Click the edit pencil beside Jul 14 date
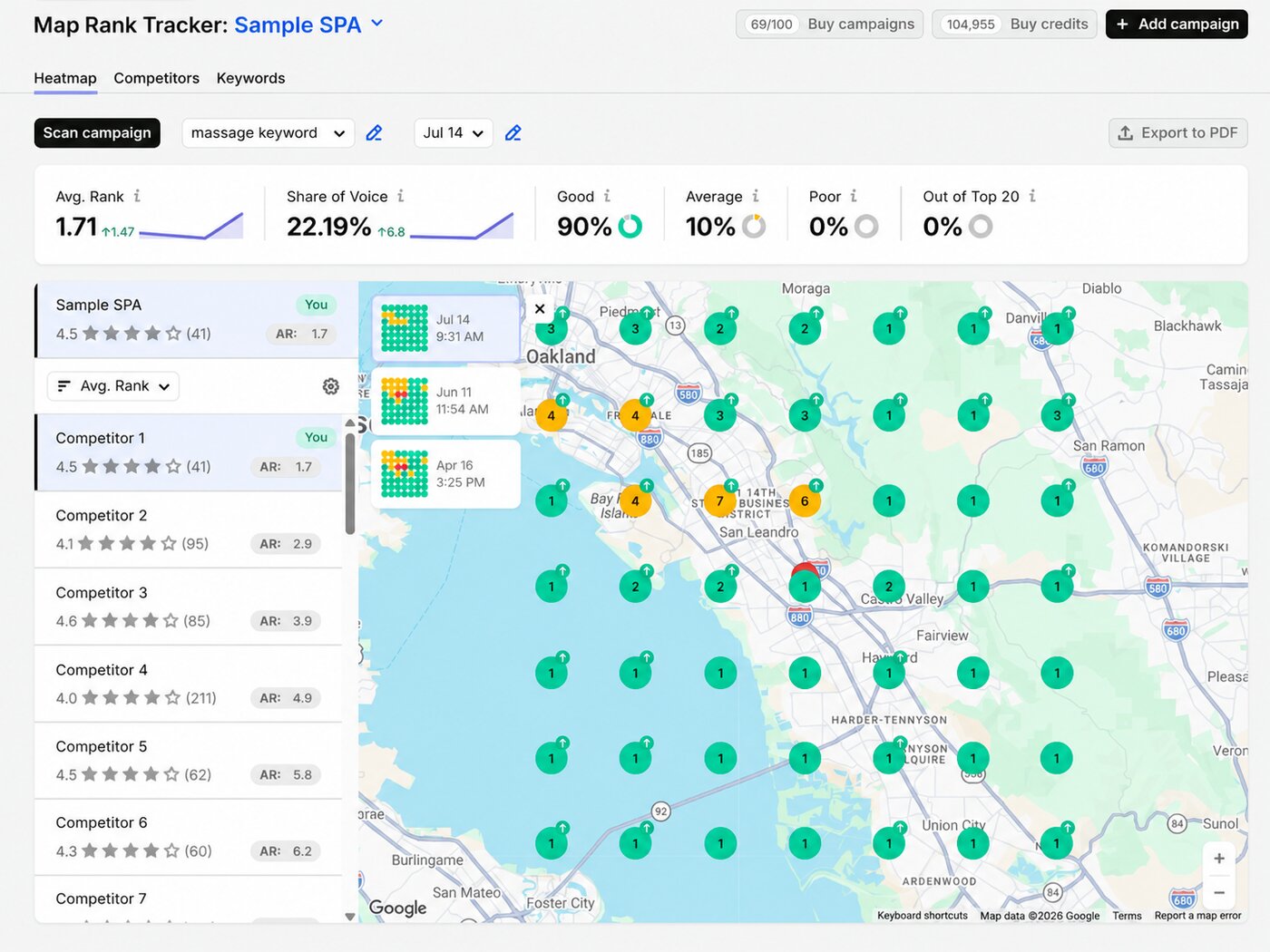The width and height of the screenshot is (1270, 952). pyautogui.click(x=513, y=133)
